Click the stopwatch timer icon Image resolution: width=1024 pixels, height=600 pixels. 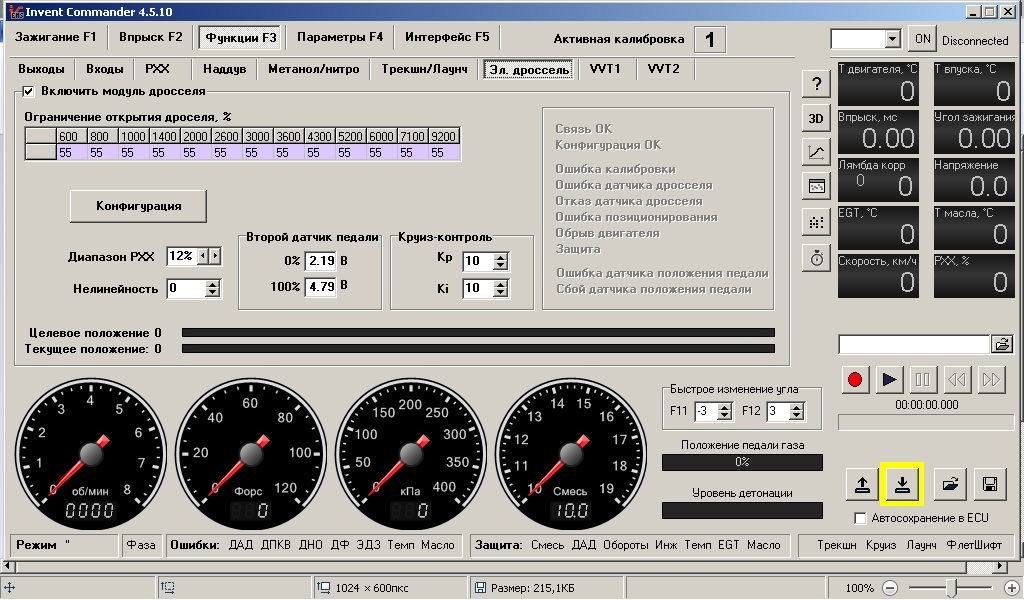[816, 257]
